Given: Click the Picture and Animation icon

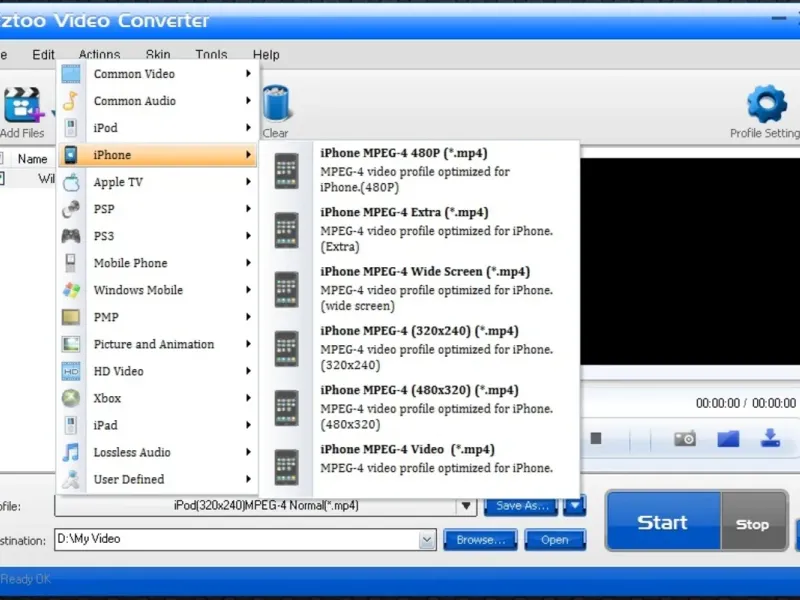Looking at the screenshot, I should click(71, 344).
